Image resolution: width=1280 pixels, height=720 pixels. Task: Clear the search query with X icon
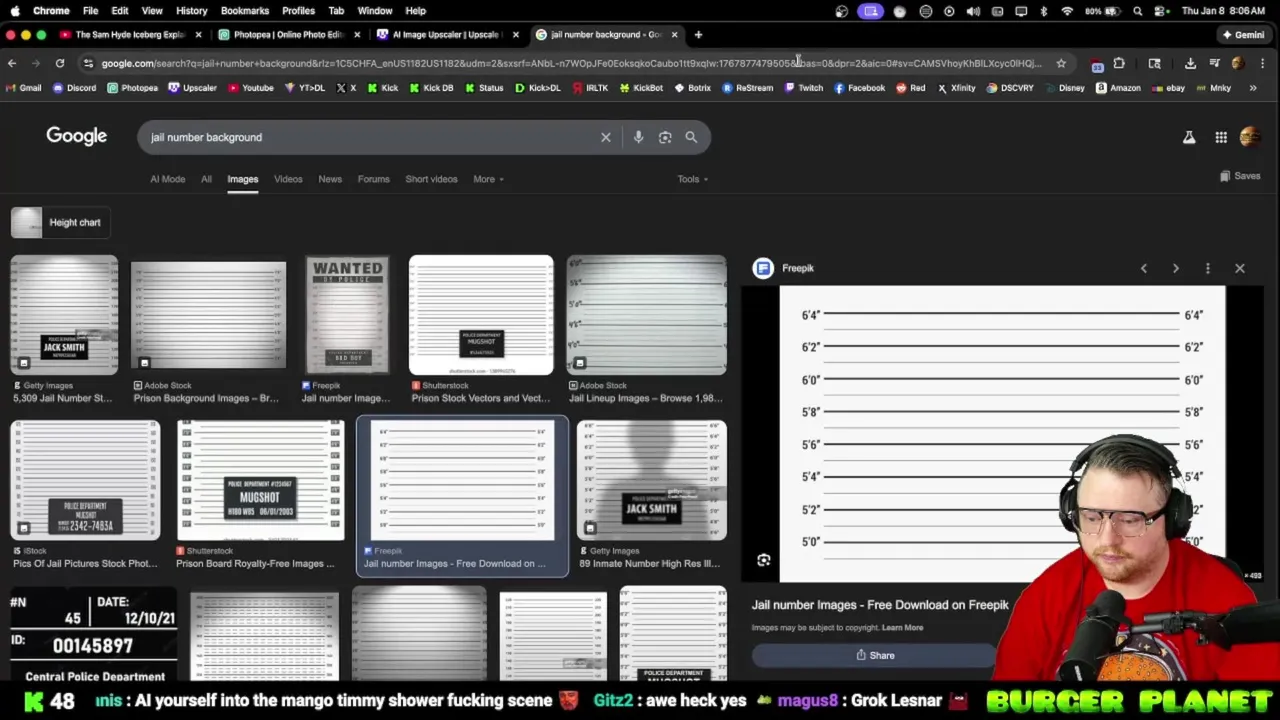coord(605,137)
